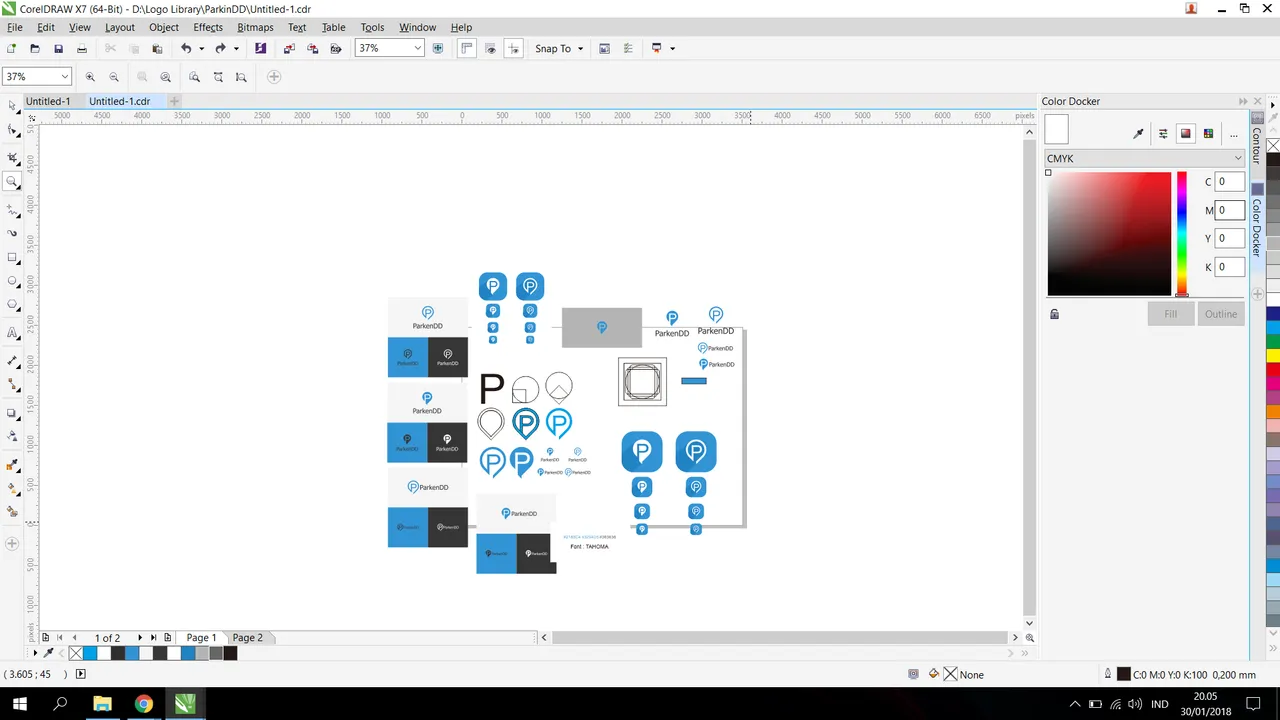1280x720 pixels.
Task: Click the K value input field
Action: coord(1230,267)
